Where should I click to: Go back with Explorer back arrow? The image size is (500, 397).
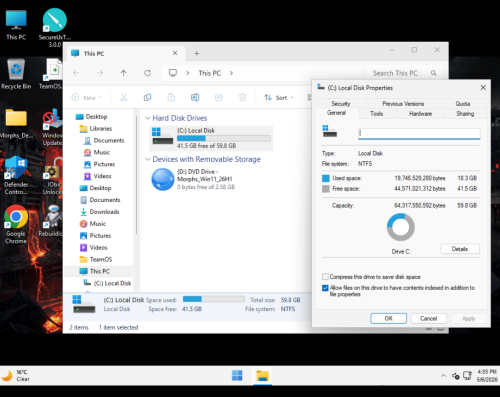(x=76, y=73)
